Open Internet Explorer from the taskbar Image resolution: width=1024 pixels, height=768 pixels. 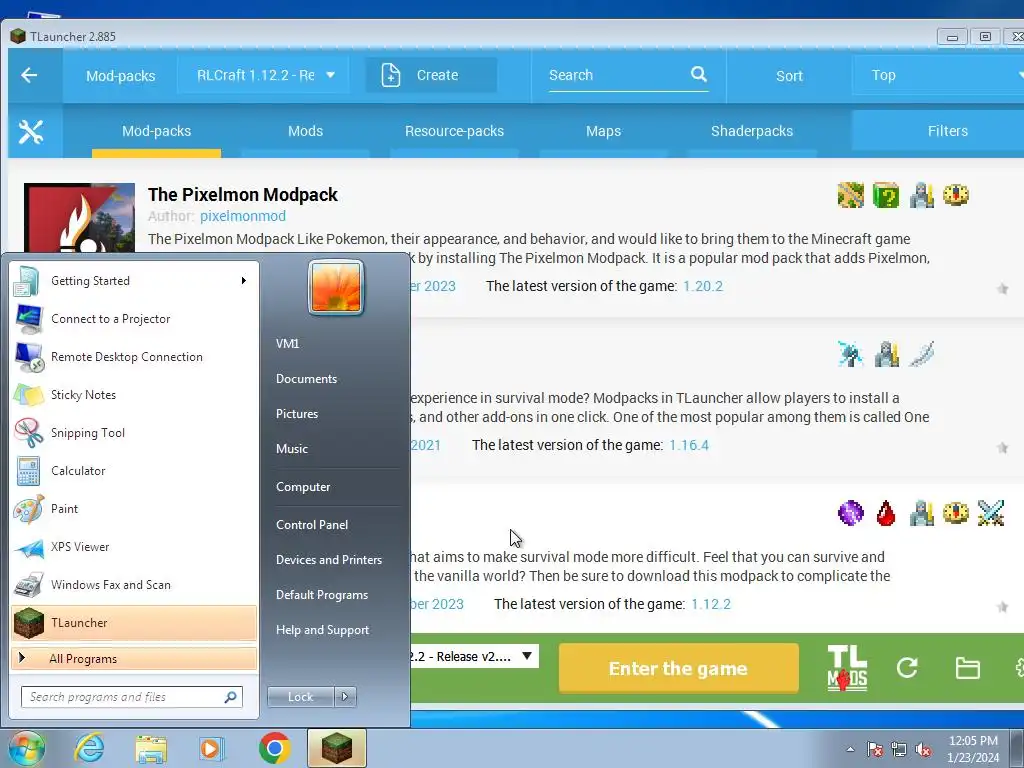(x=89, y=748)
